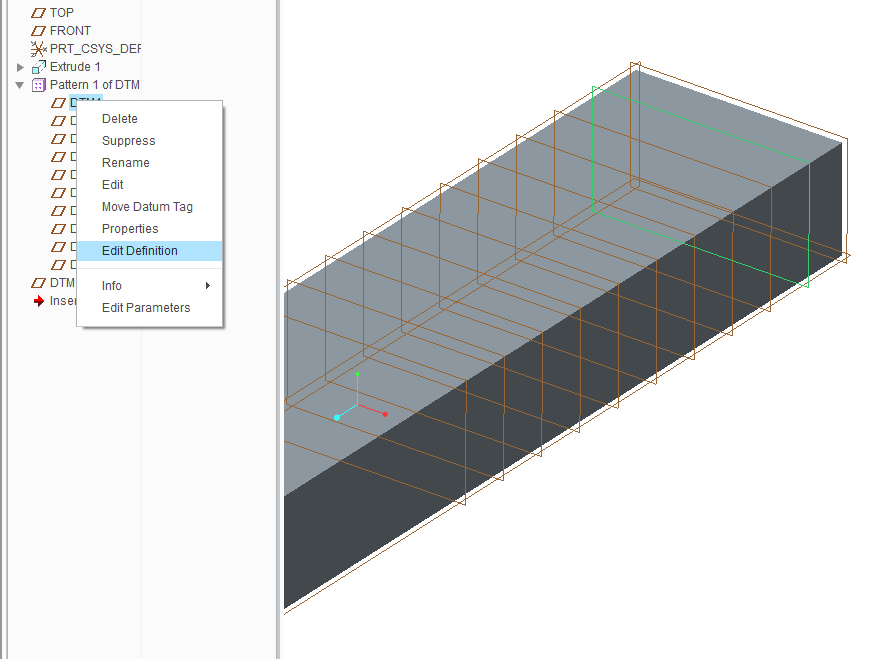885x659 pixels.
Task: Click the FRONT datum plane icon
Action: coord(39,31)
